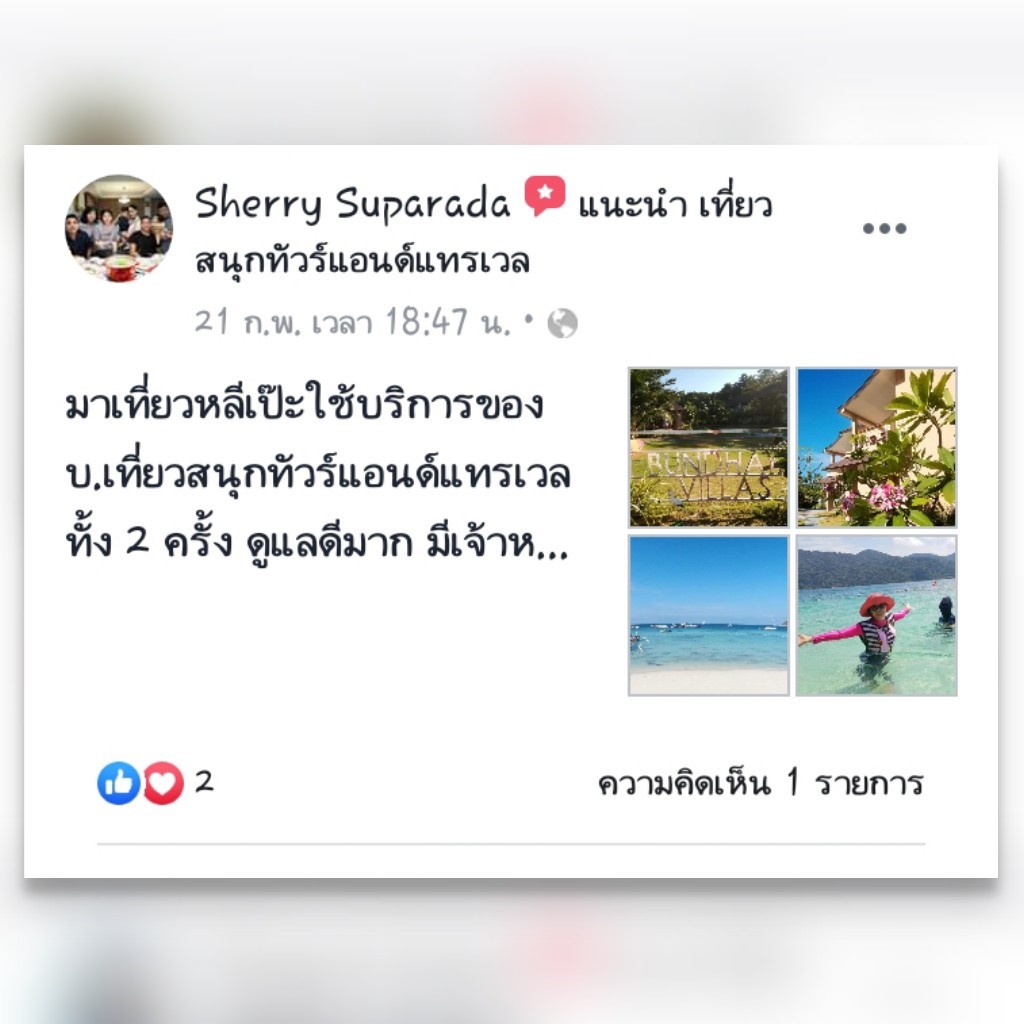Image resolution: width=1024 pixels, height=1024 pixels.
Task: Open the Bundhaya Villas sign photo
Action: pos(709,447)
